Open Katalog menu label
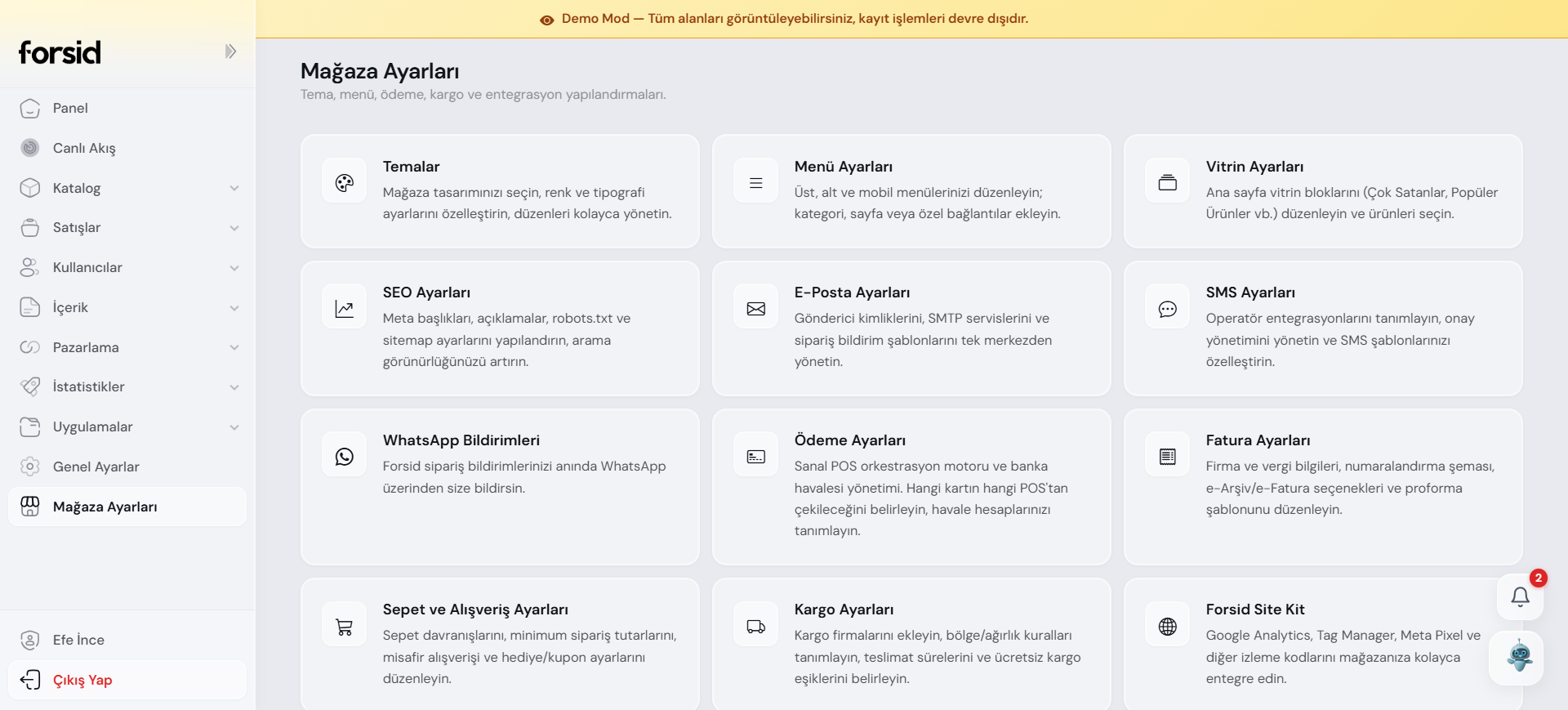 coord(77,188)
